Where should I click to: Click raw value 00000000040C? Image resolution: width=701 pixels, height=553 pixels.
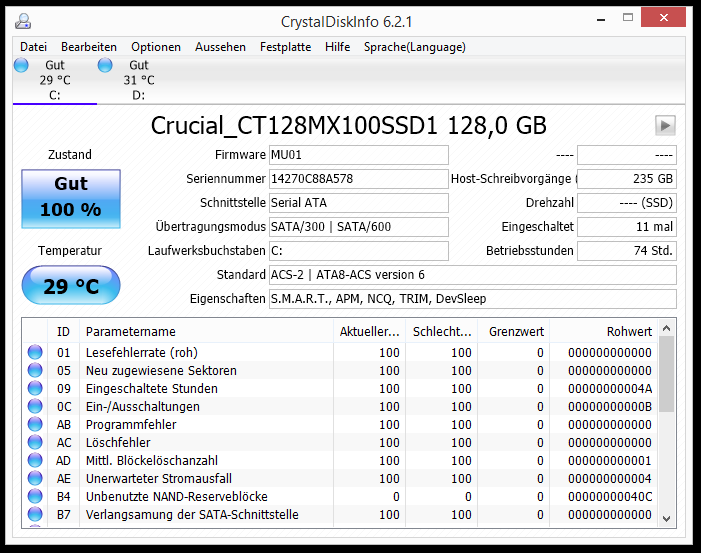tap(610, 496)
